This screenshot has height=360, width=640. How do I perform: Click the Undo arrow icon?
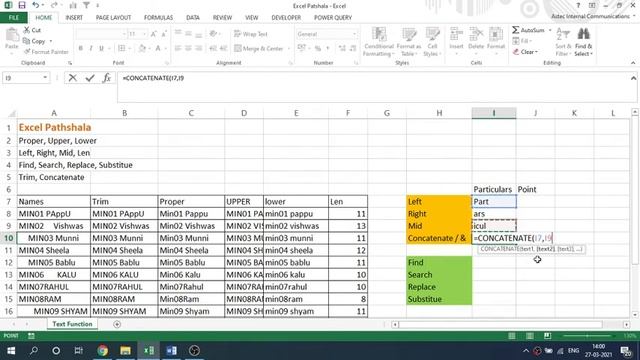(x=36, y=5)
